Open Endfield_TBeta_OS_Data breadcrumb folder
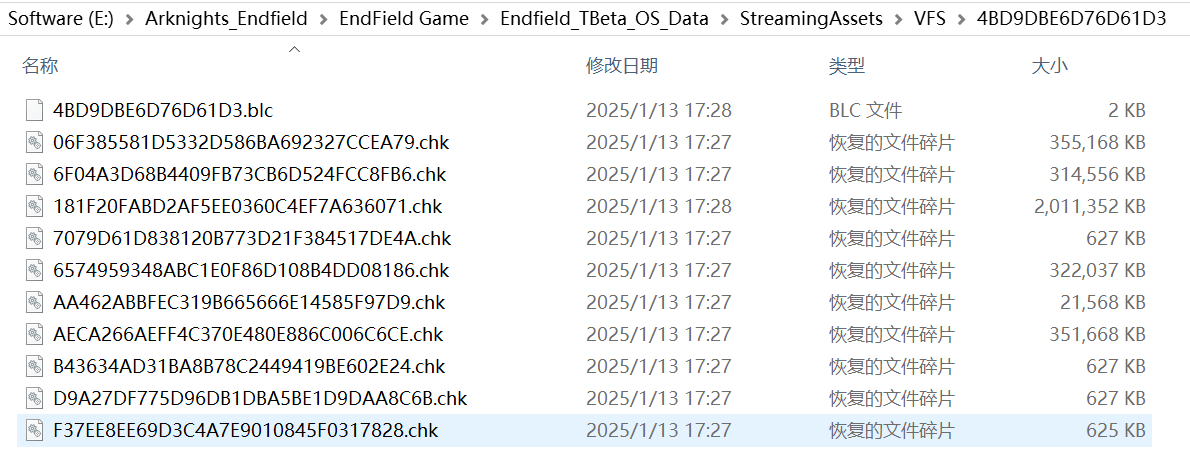The image size is (1190, 462). (603, 19)
